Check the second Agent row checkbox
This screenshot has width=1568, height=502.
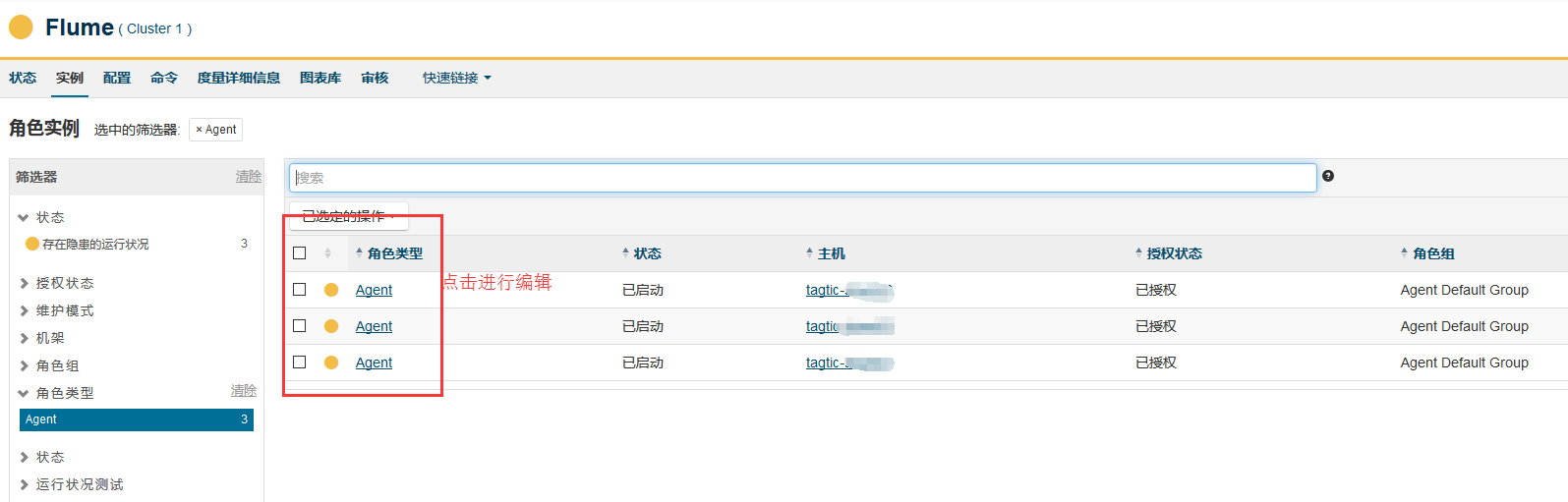tap(300, 326)
